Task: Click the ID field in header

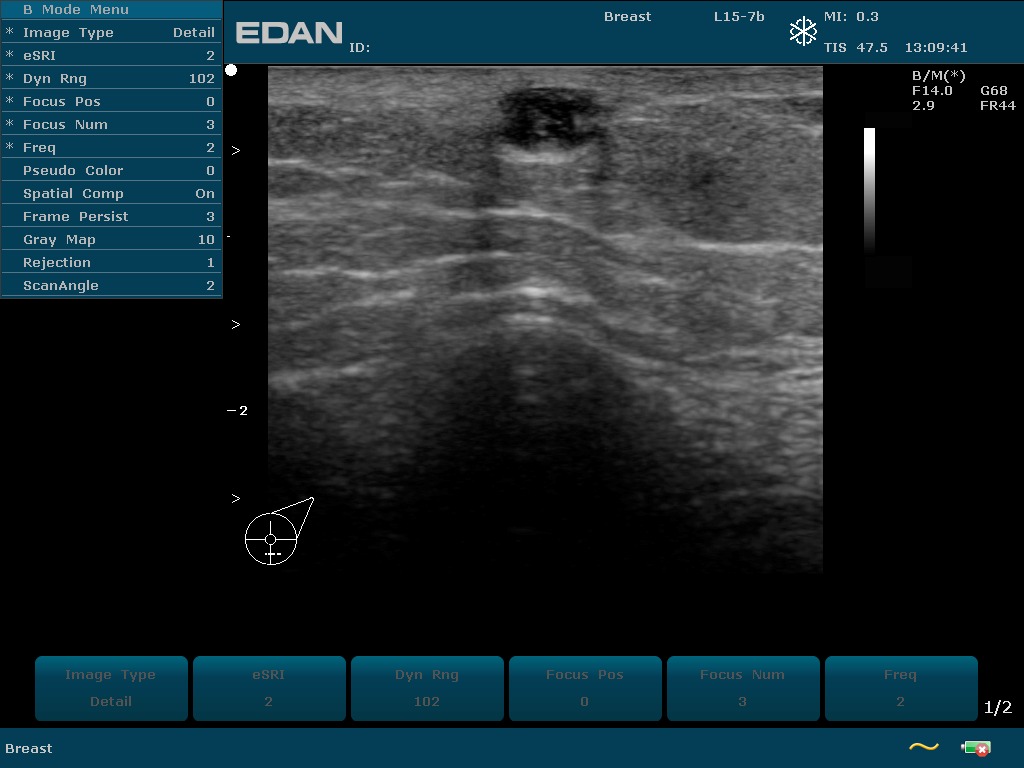Action: [x=360, y=48]
